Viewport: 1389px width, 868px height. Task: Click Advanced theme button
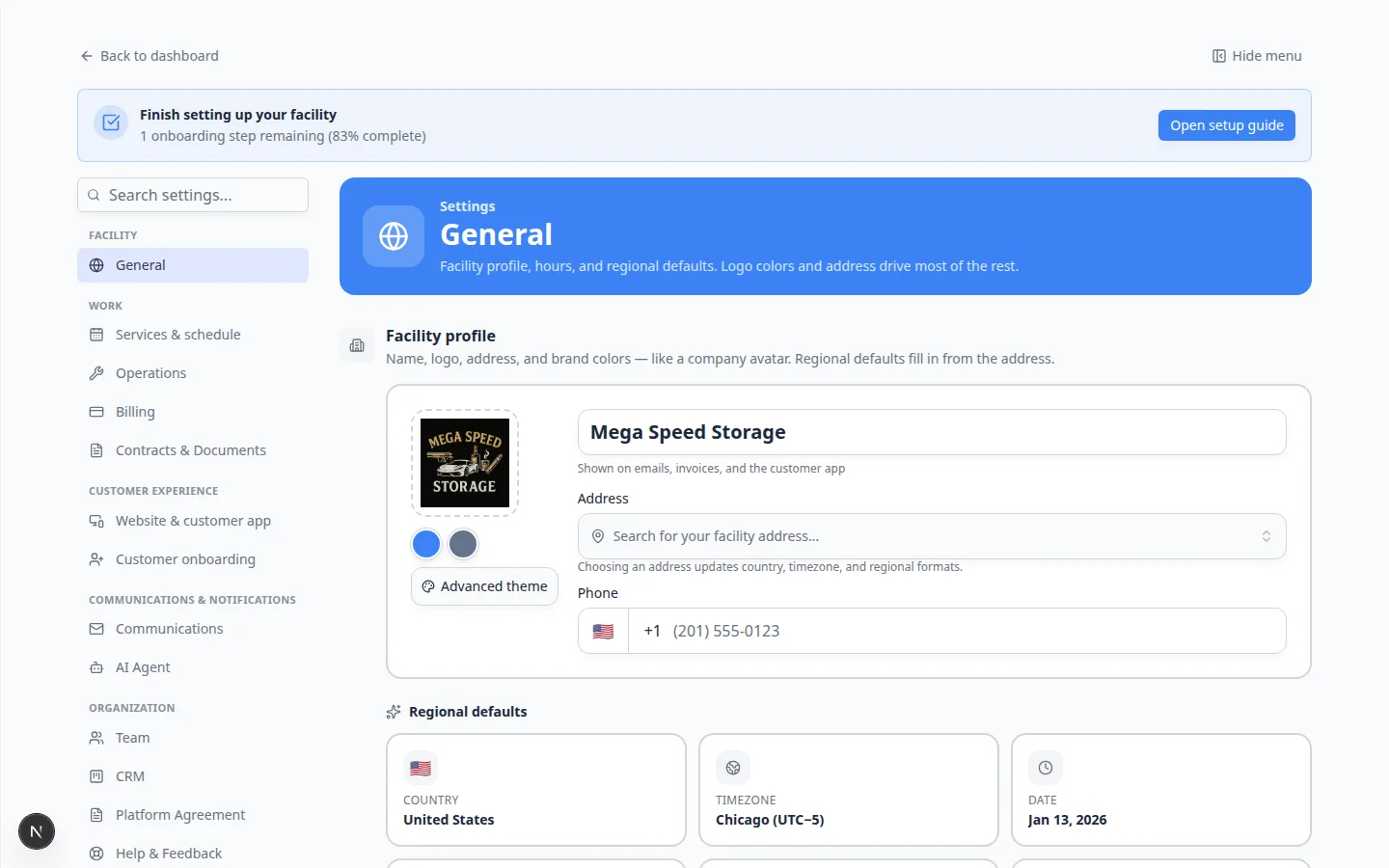click(484, 586)
